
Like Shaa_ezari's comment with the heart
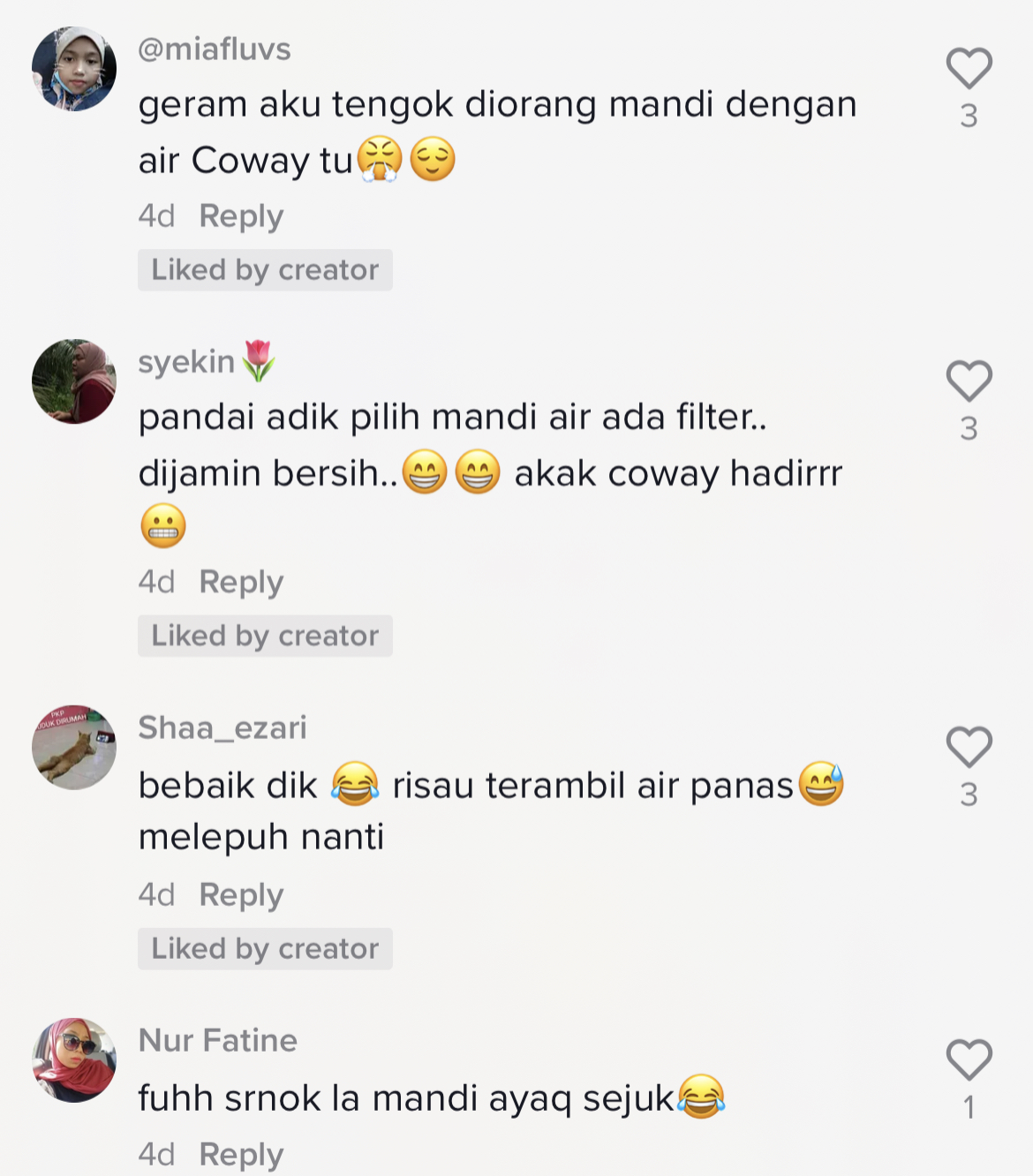(969, 747)
